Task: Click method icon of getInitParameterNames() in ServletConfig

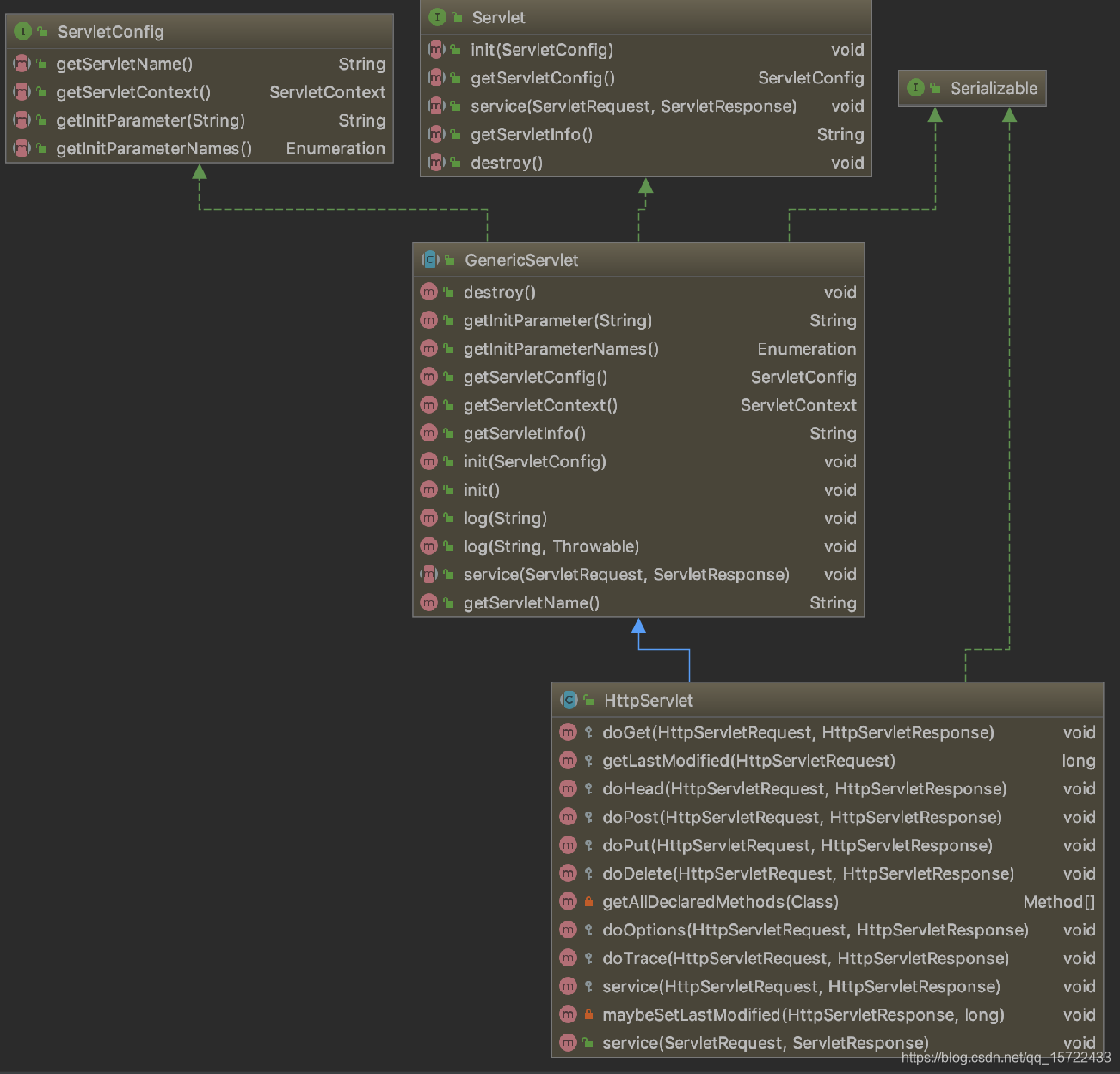Action: tap(22, 149)
